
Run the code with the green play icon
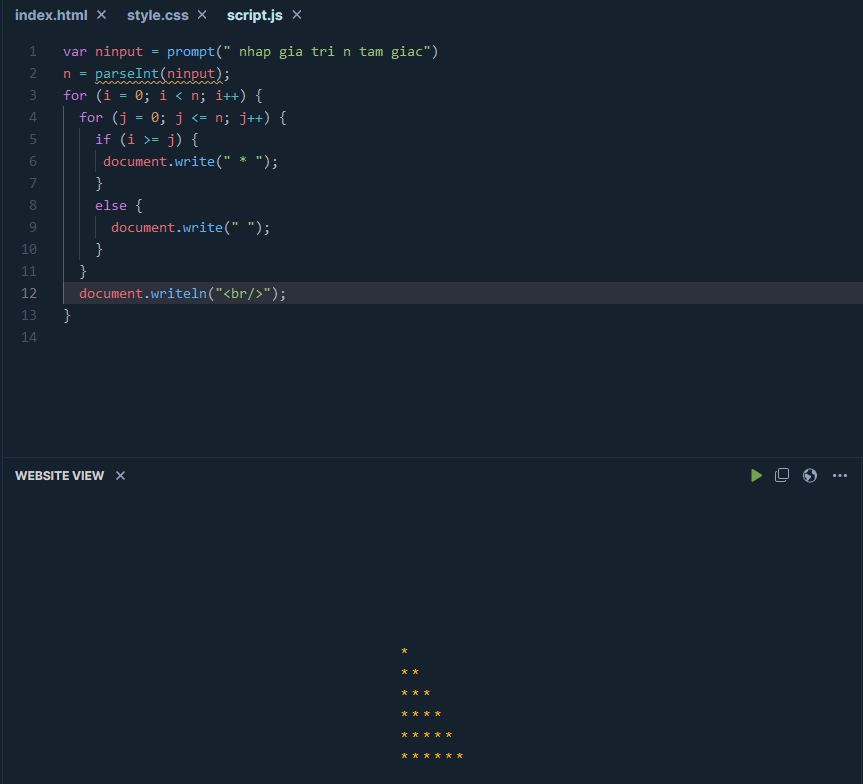[x=756, y=475]
